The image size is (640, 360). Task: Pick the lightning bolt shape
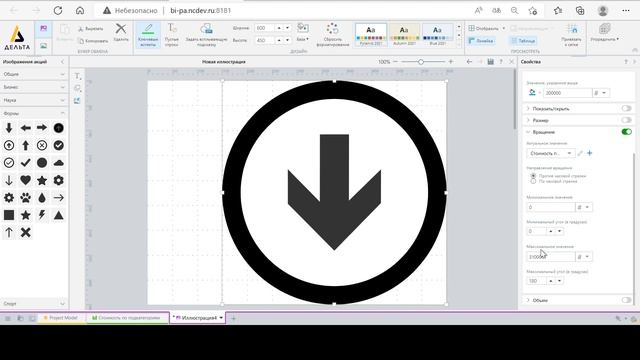[x=42, y=215]
